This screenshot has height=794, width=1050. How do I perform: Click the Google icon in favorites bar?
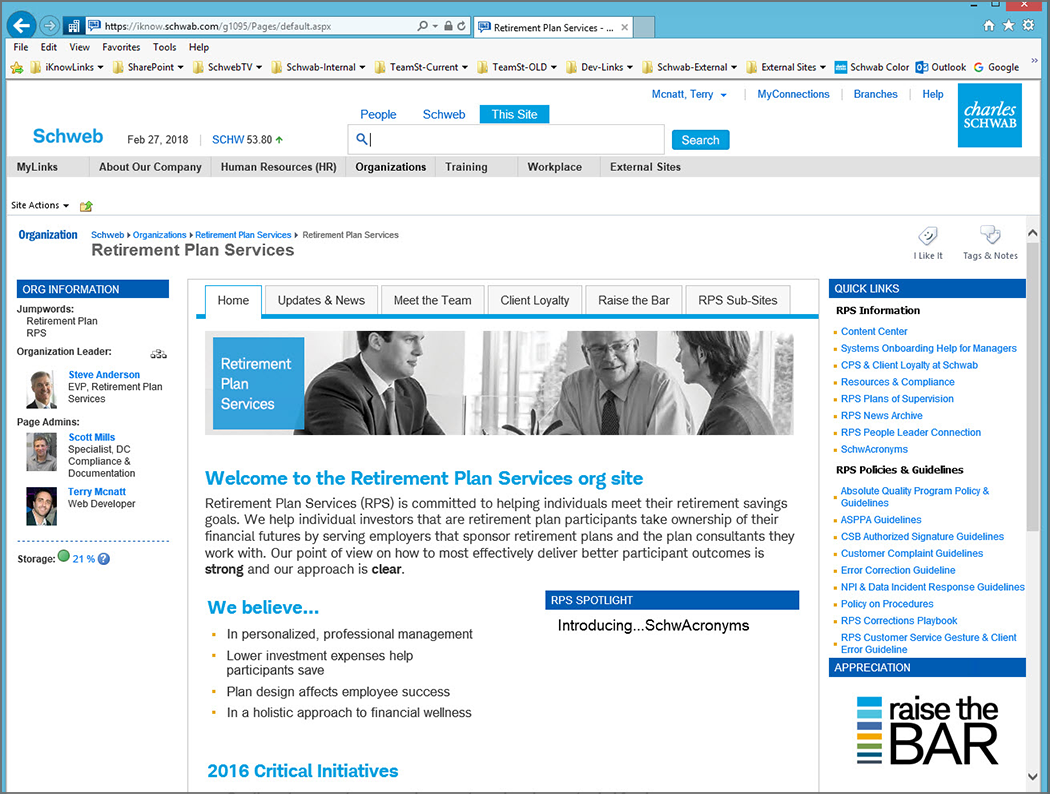(978, 67)
